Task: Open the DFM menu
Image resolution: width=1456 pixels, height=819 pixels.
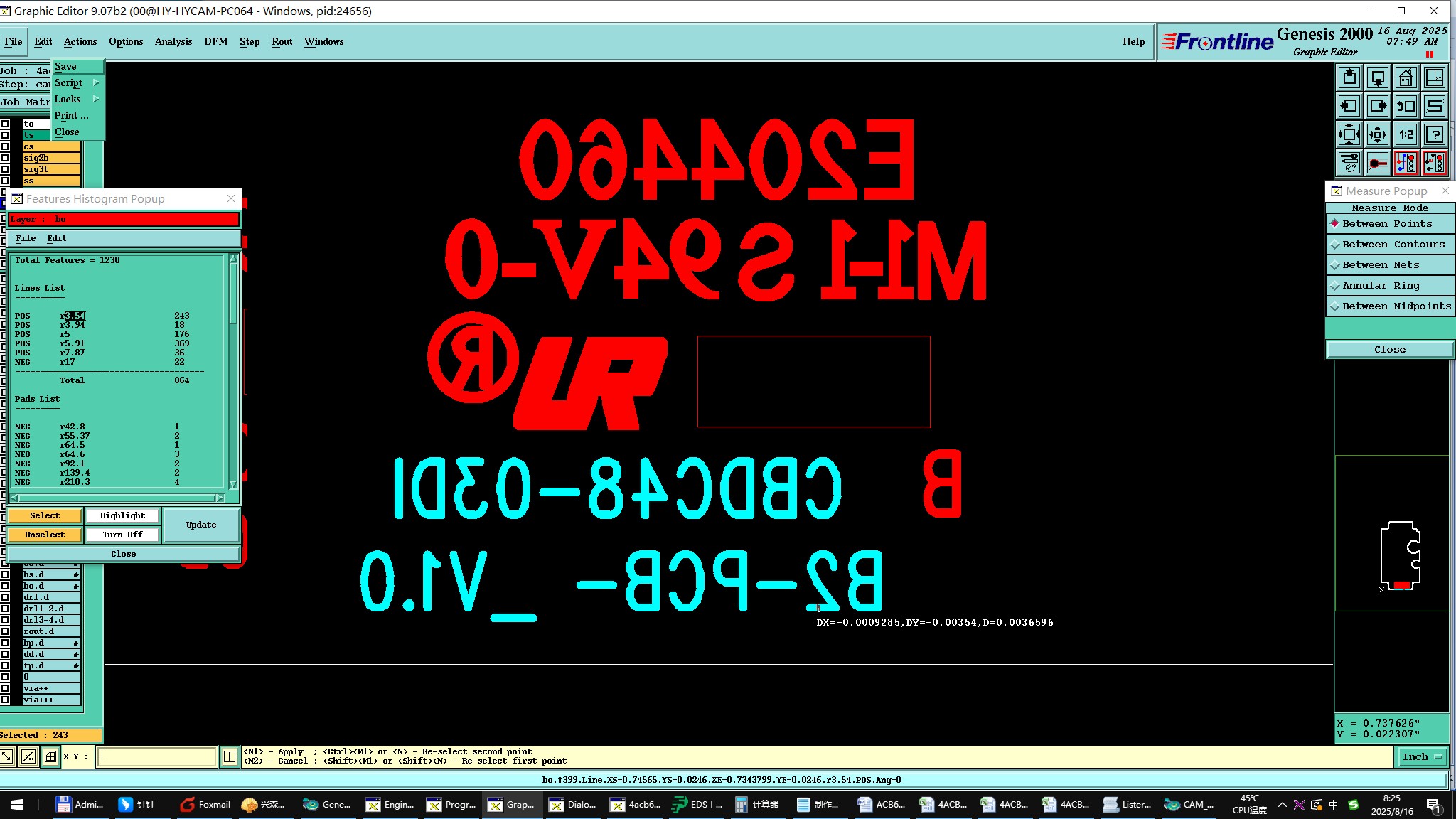Action: click(215, 41)
